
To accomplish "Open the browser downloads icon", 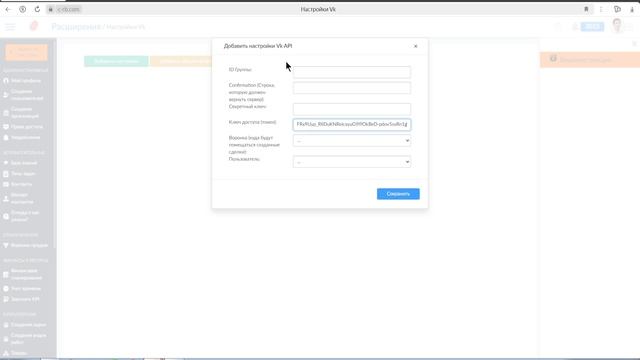I will tap(632, 9).
